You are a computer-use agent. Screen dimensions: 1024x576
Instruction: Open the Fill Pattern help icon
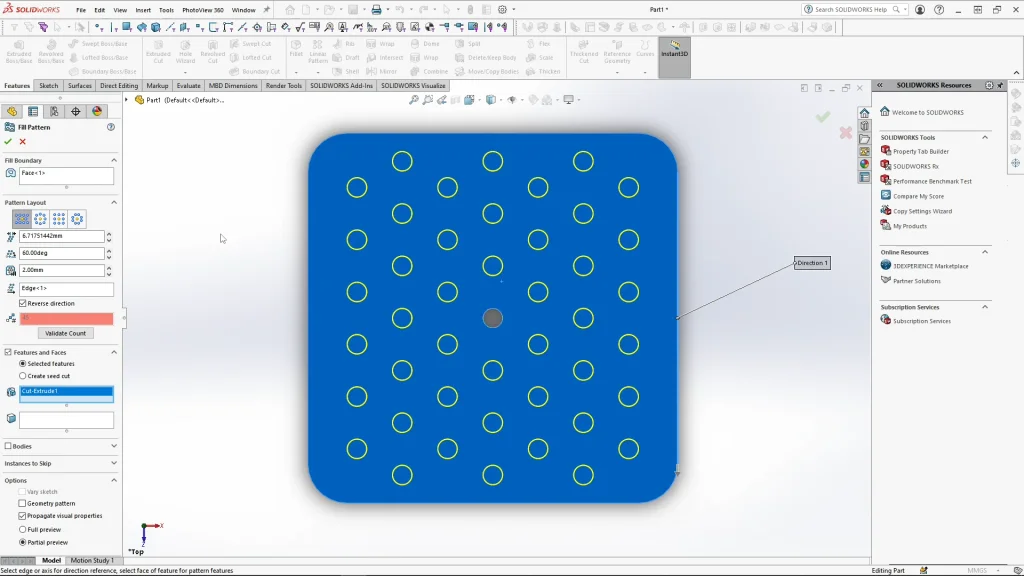tap(111, 127)
